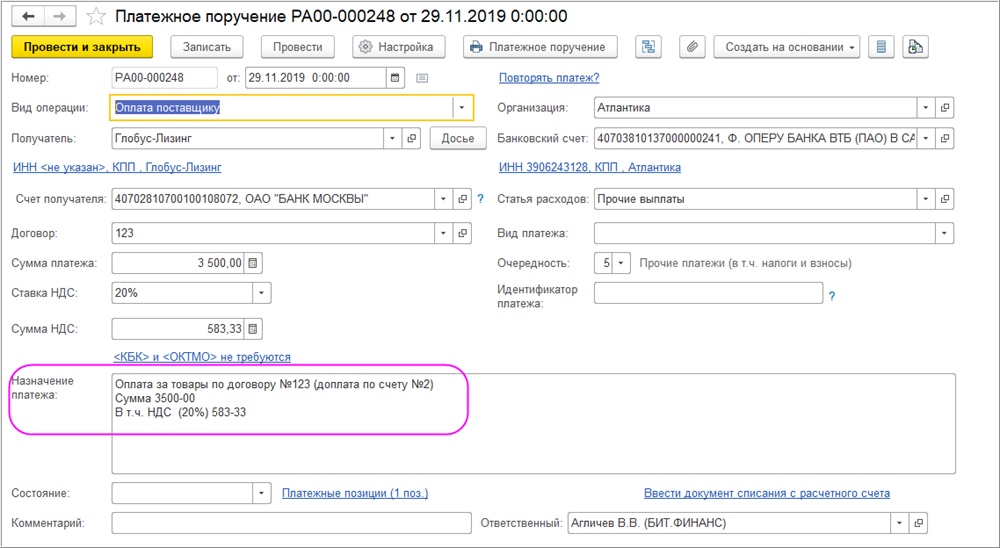Open calculator for Сумма платежа field
Screen dimensions: 1000x548
[x=253, y=263]
